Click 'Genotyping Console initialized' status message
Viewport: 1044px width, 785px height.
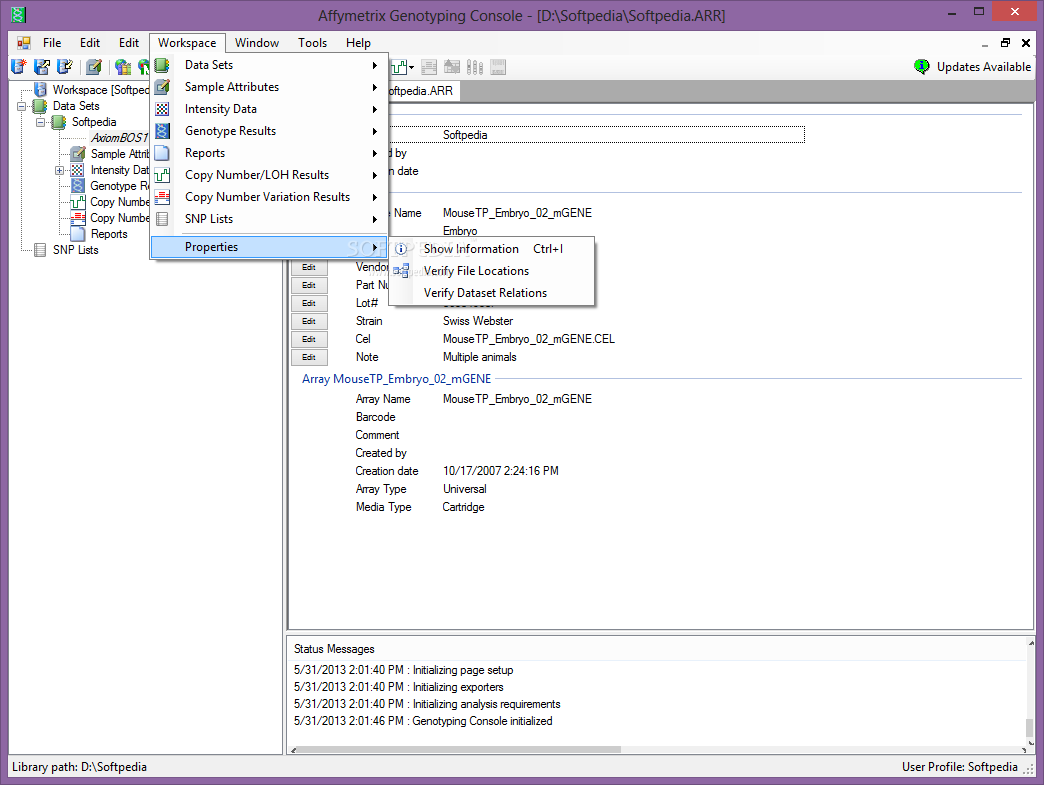(482, 721)
